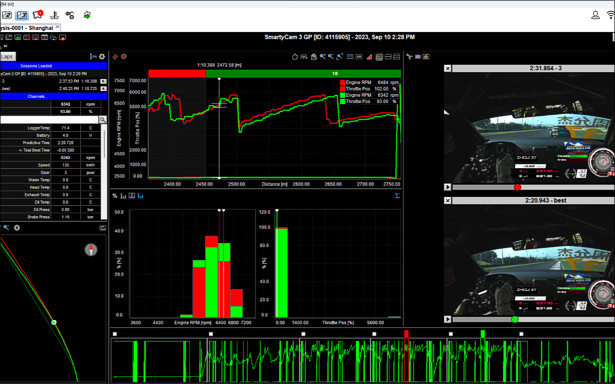Toggle the first checkbox above the bottom timeline
Viewport: 615px width, 384px height.
point(115,334)
